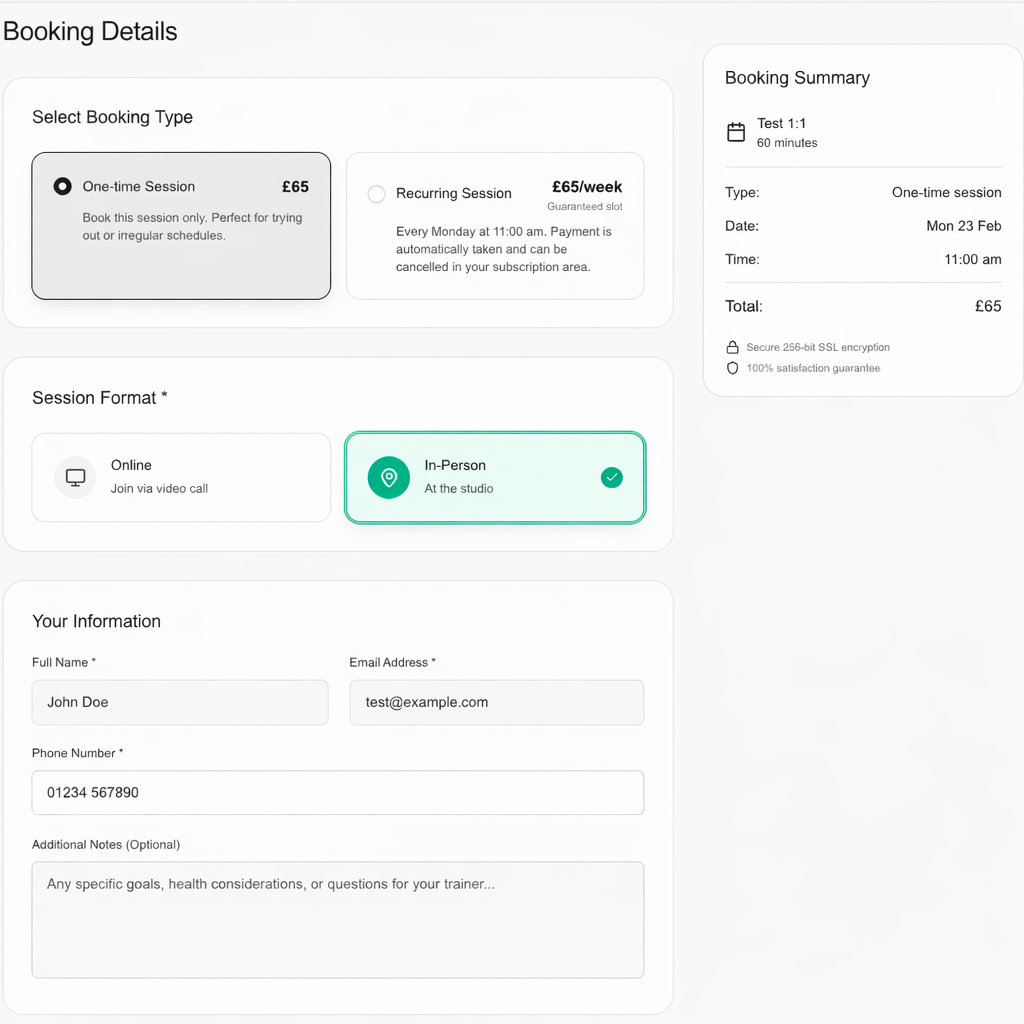Select the Recurring Session radio button
Image resolution: width=1024 pixels, height=1024 pixels.
(x=376, y=194)
